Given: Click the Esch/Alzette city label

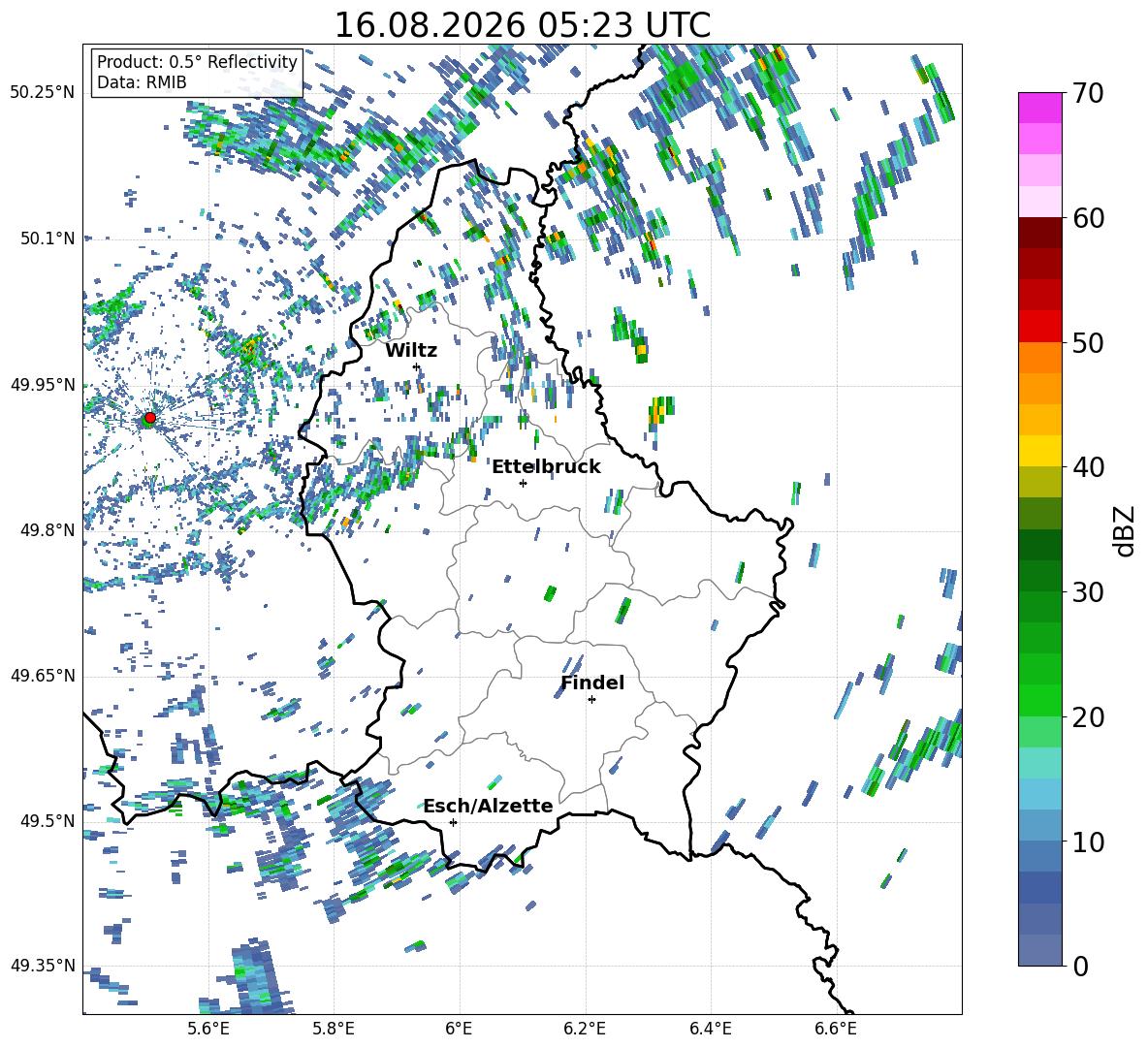Looking at the screenshot, I should pos(489,806).
